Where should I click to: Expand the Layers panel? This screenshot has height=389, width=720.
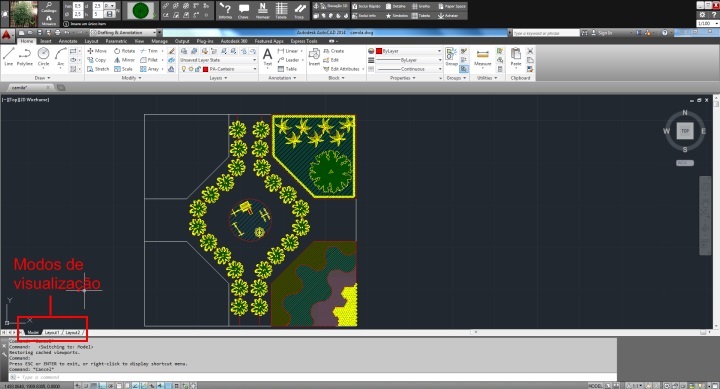pyautogui.click(x=219, y=78)
